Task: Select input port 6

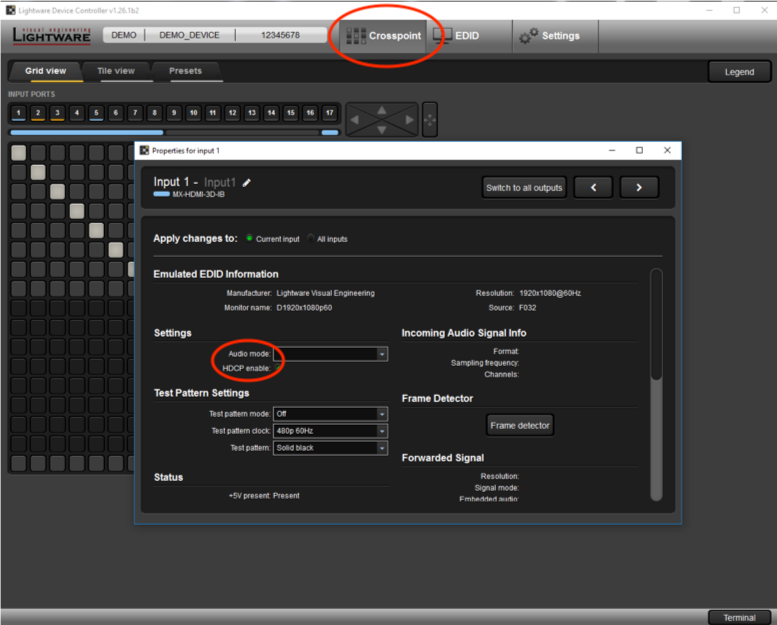Action: pos(115,113)
